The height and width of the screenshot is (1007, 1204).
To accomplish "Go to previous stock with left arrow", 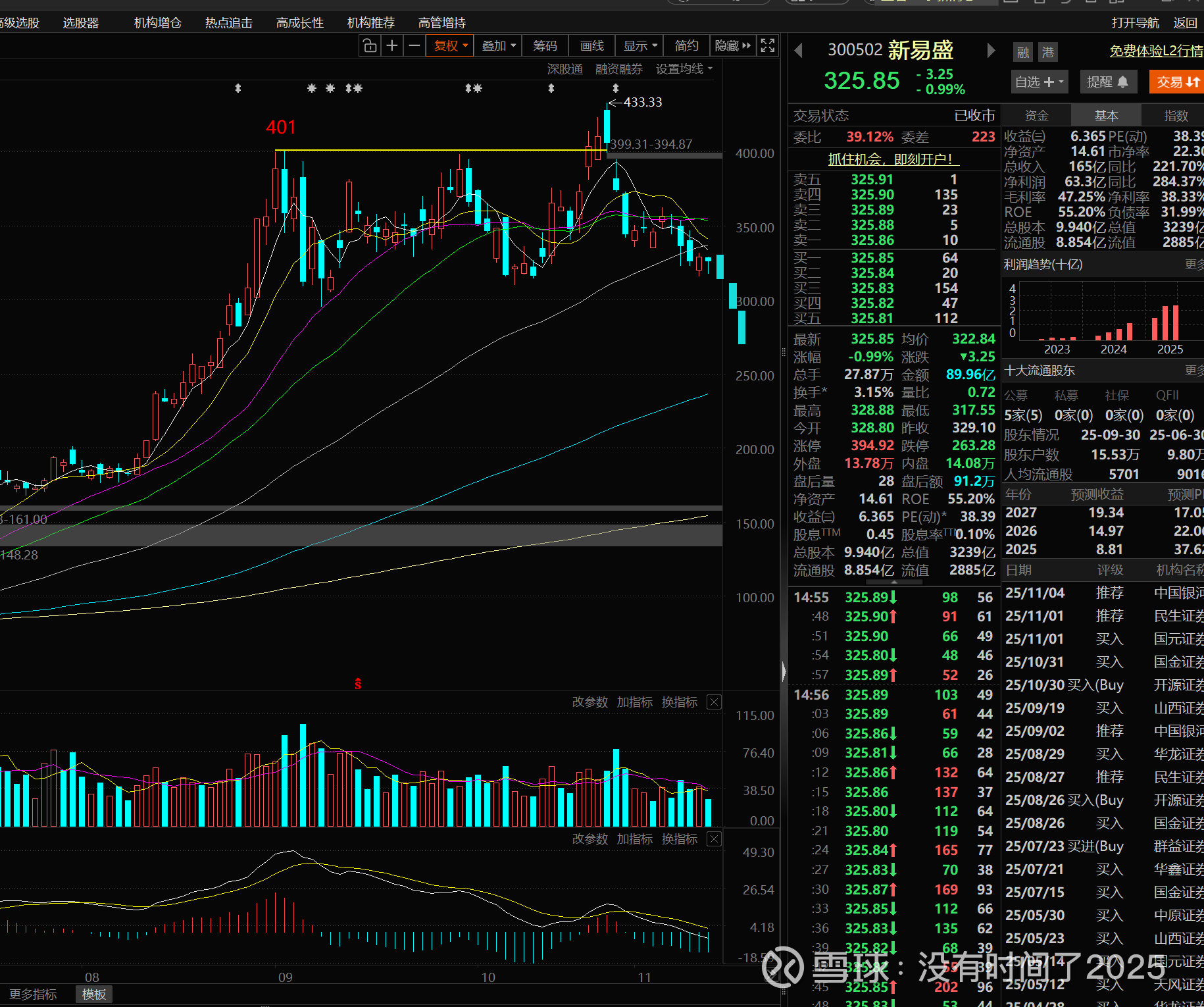I will [x=799, y=51].
